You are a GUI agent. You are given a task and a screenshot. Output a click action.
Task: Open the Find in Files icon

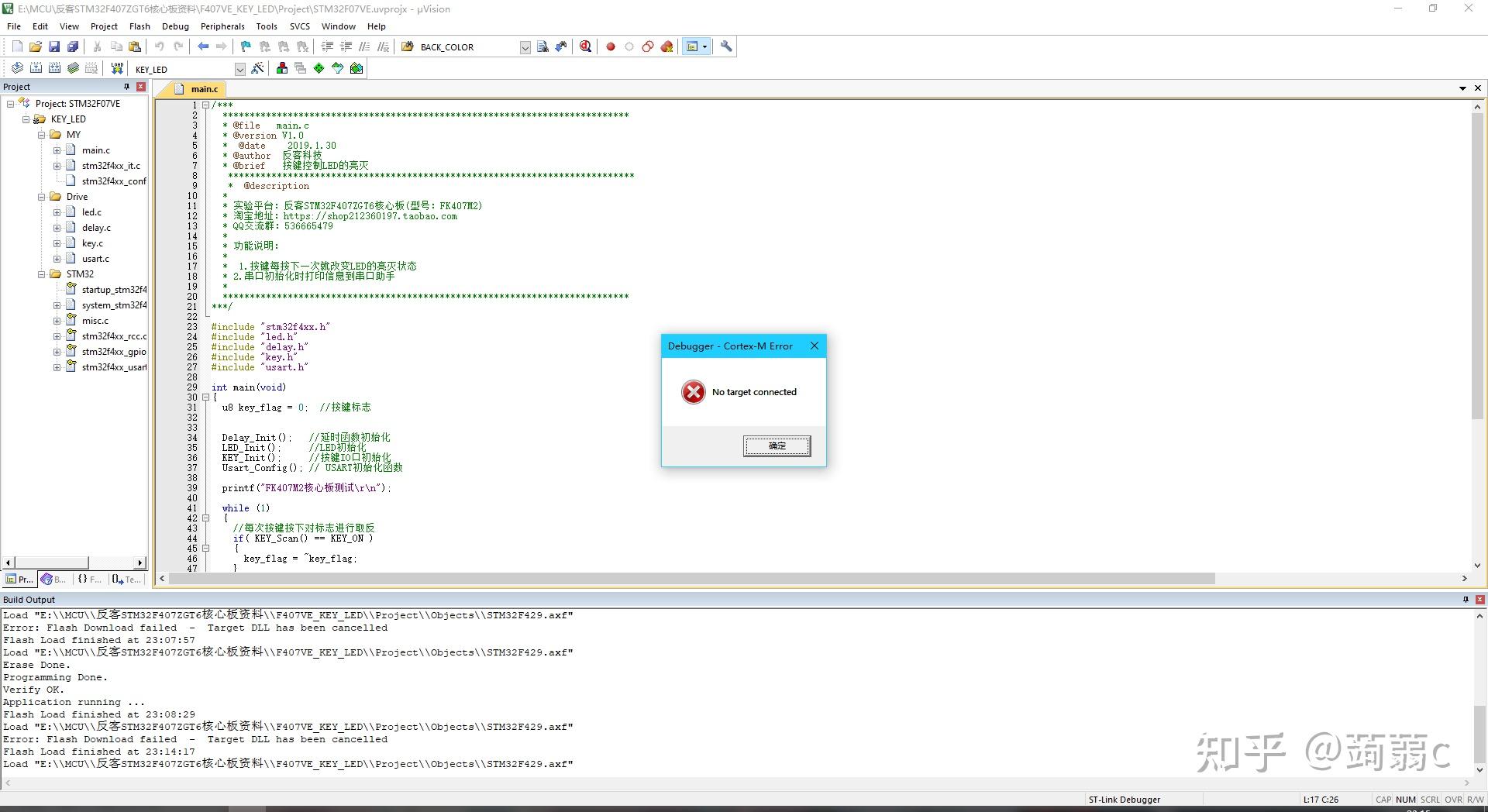(x=408, y=46)
